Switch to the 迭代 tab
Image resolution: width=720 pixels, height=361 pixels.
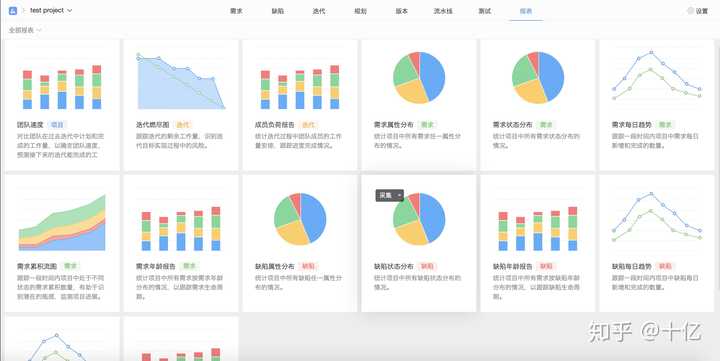tap(319, 11)
